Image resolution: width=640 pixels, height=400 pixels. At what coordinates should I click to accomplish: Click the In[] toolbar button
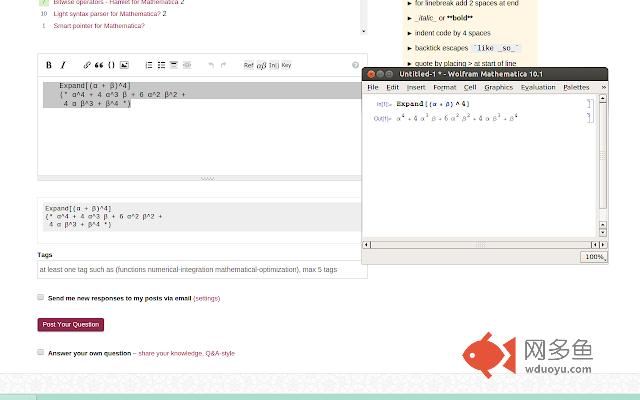(274, 65)
